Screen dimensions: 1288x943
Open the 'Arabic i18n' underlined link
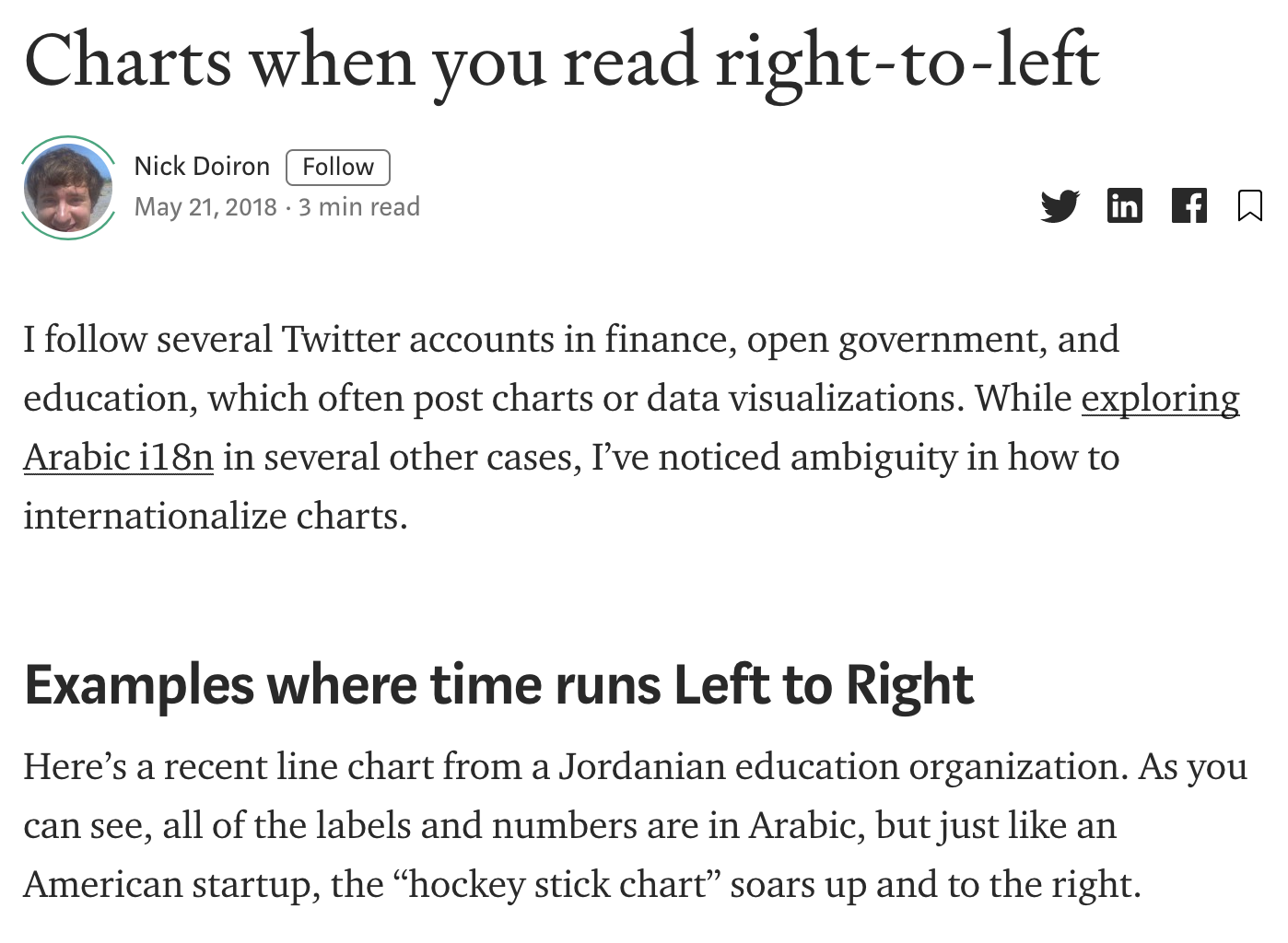pos(118,458)
